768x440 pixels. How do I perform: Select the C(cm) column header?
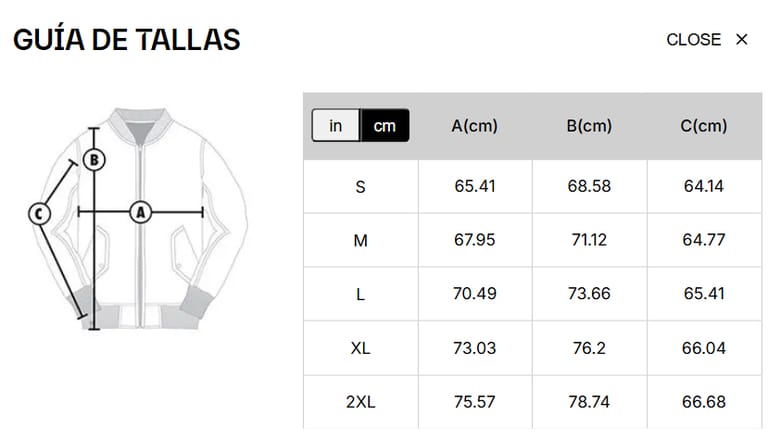[x=704, y=126]
